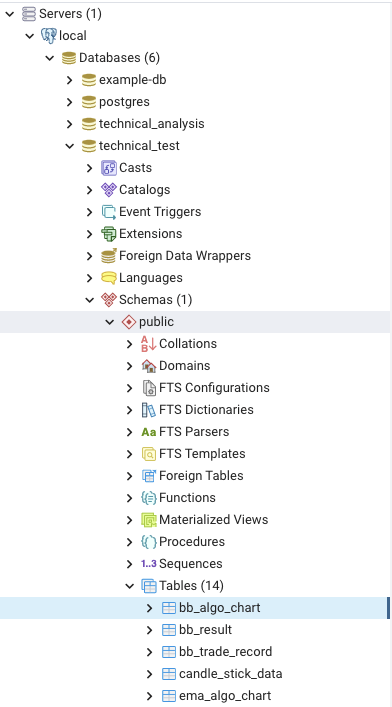The width and height of the screenshot is (392, 707).
Task: Click the local server elephant icon
Action: [x=49, y=36]
